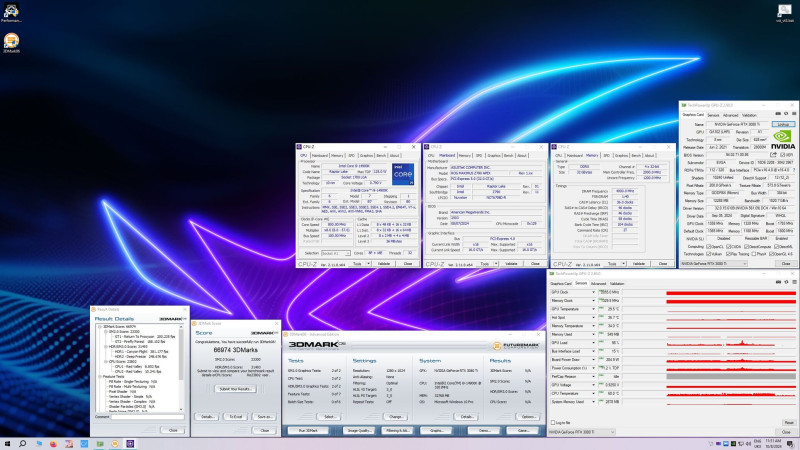Click the screenshot camera icon in GPU-Z Graphics Card window

(x=778, y=114)
